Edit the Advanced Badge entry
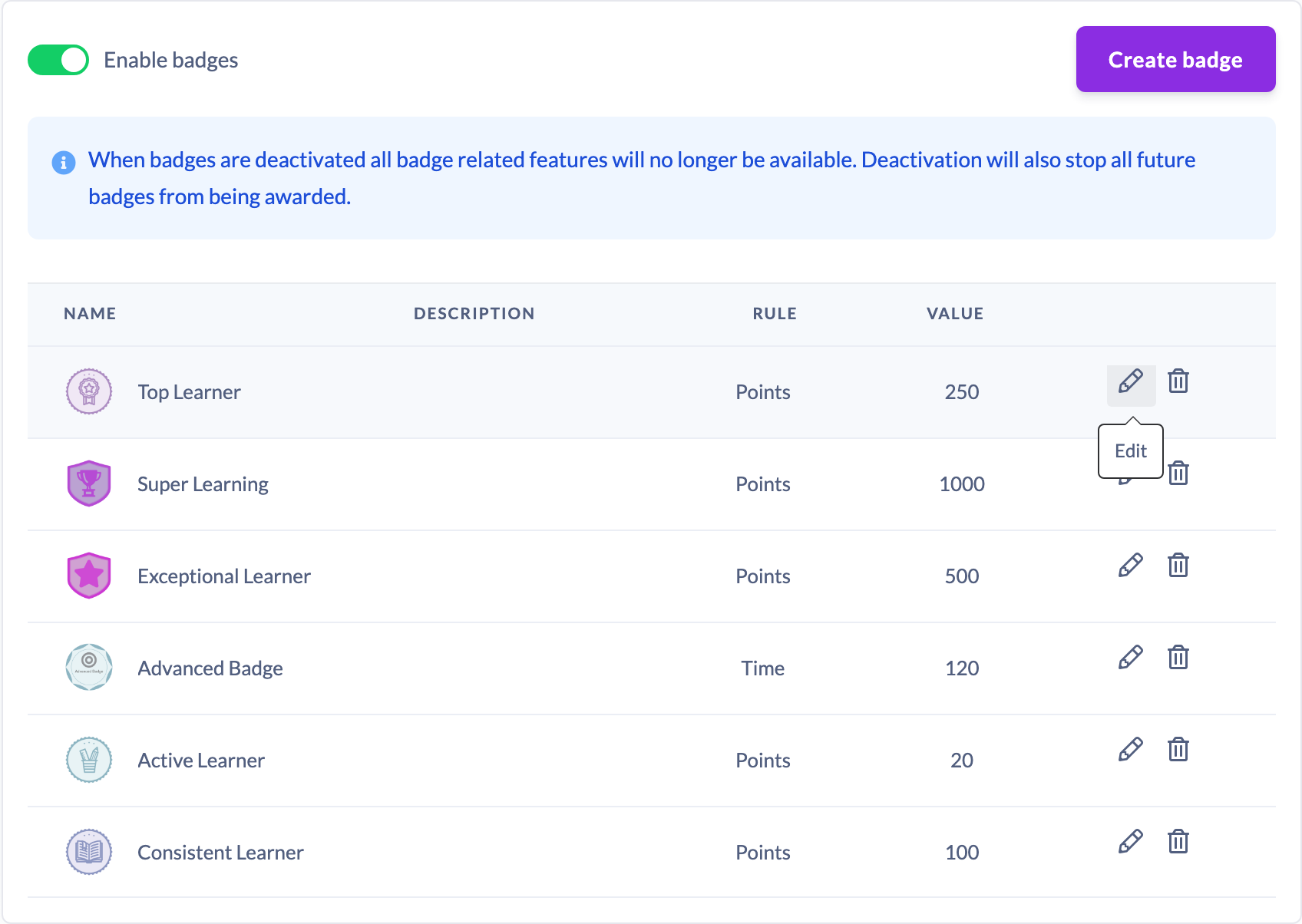 click(x=1131, y=658)
